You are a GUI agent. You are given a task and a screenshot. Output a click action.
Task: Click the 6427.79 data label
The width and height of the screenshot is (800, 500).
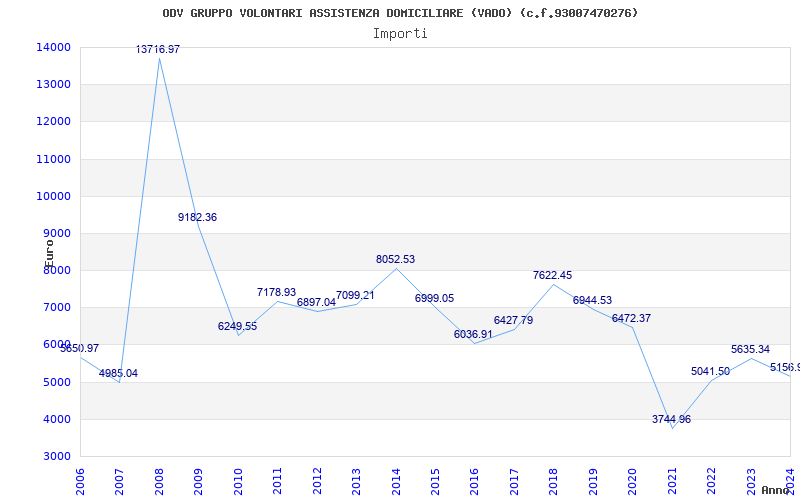513,320
